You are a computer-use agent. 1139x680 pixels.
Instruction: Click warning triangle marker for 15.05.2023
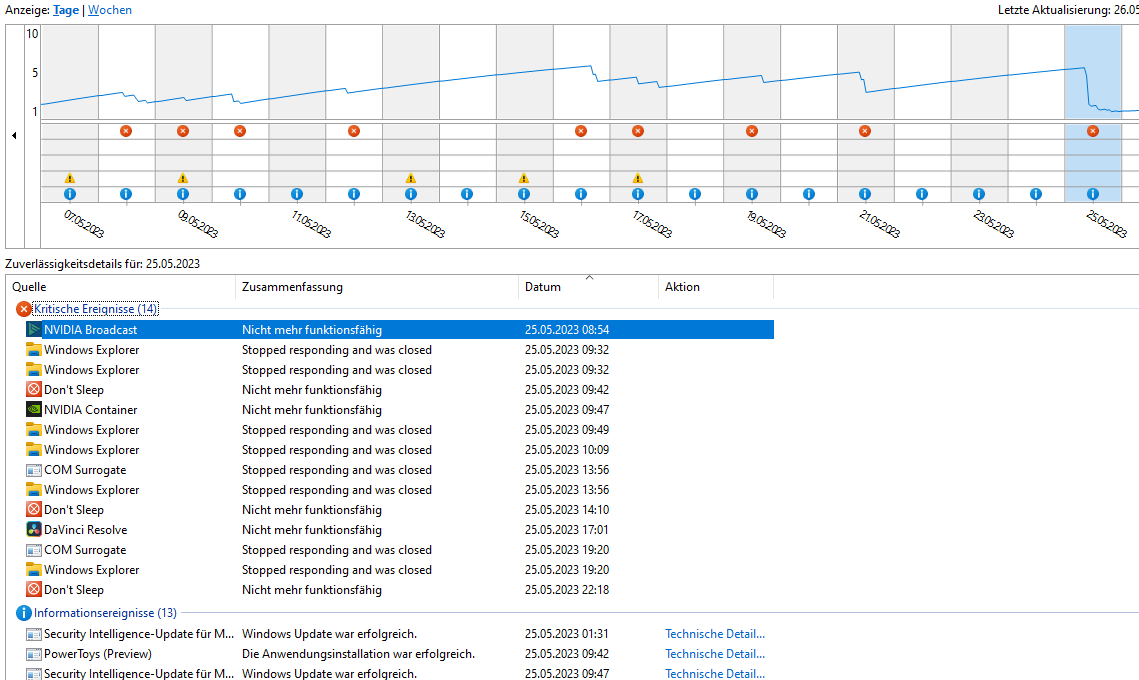[524, 178]
